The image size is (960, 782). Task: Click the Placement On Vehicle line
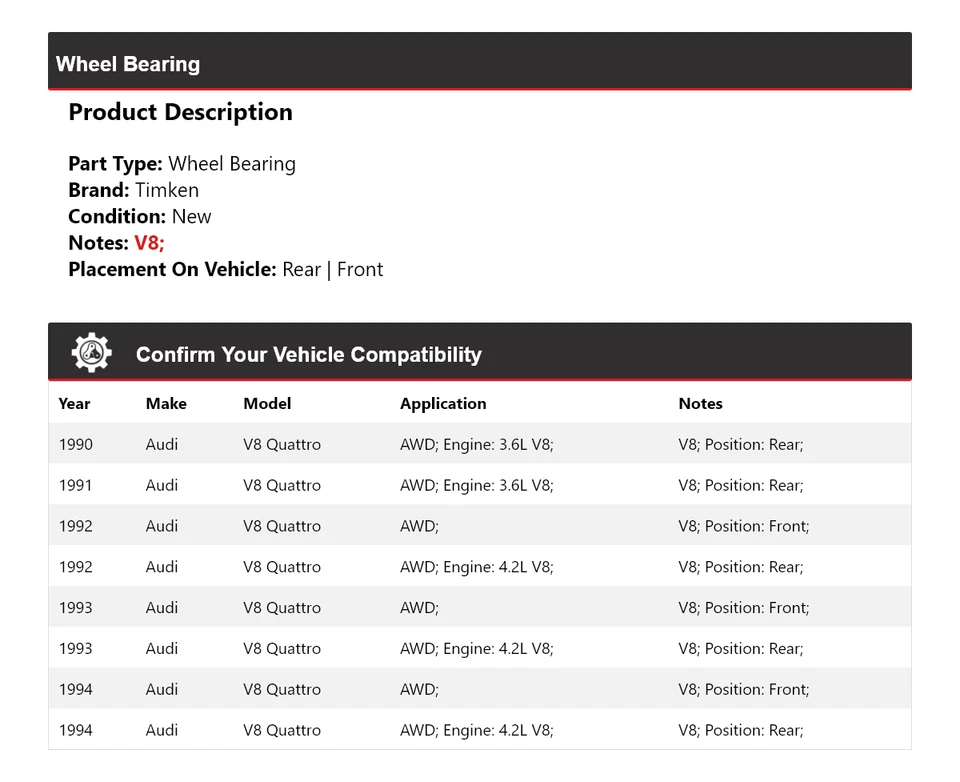pos(225,269)
